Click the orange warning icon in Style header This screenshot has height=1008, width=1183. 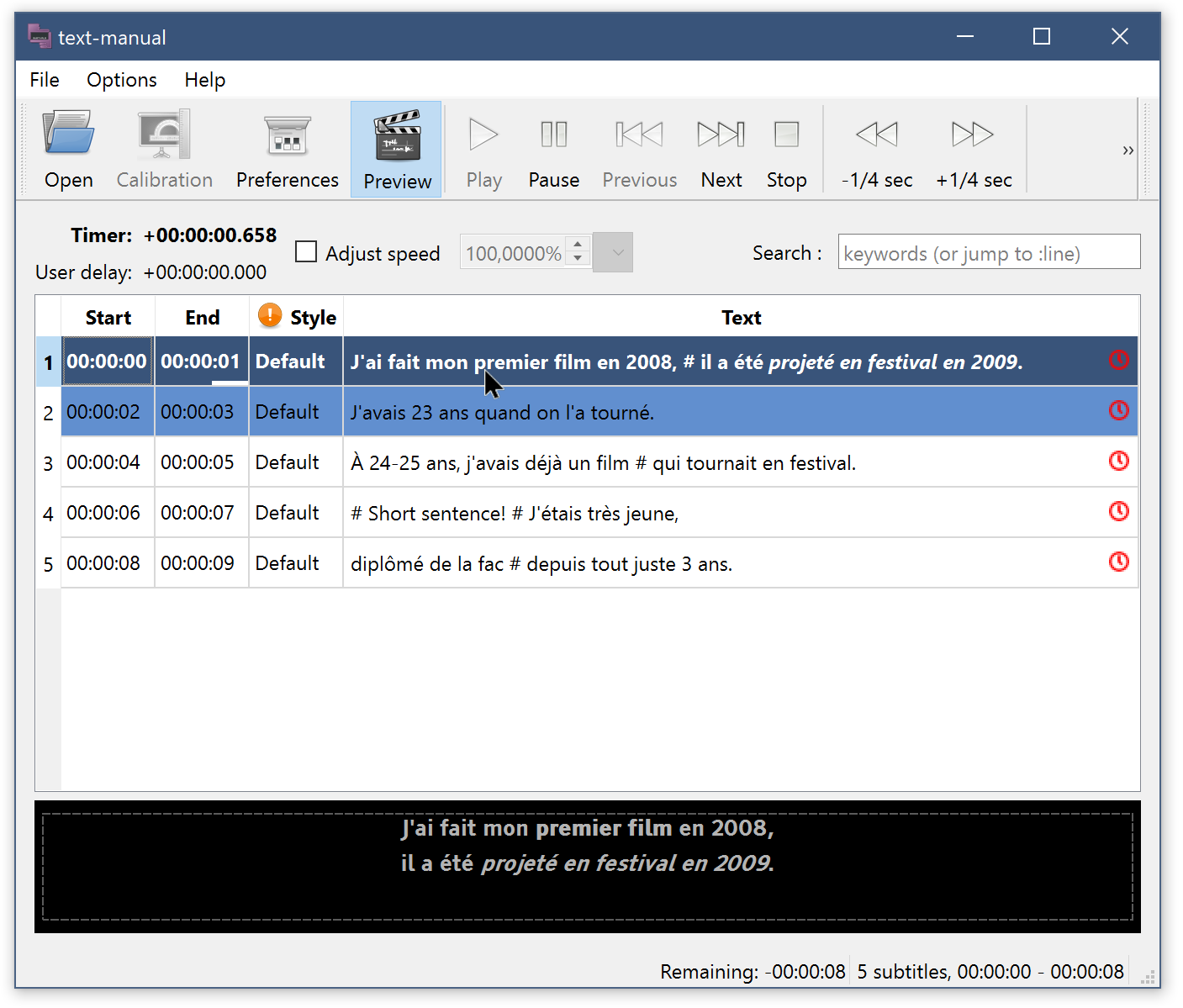point(270,315)
